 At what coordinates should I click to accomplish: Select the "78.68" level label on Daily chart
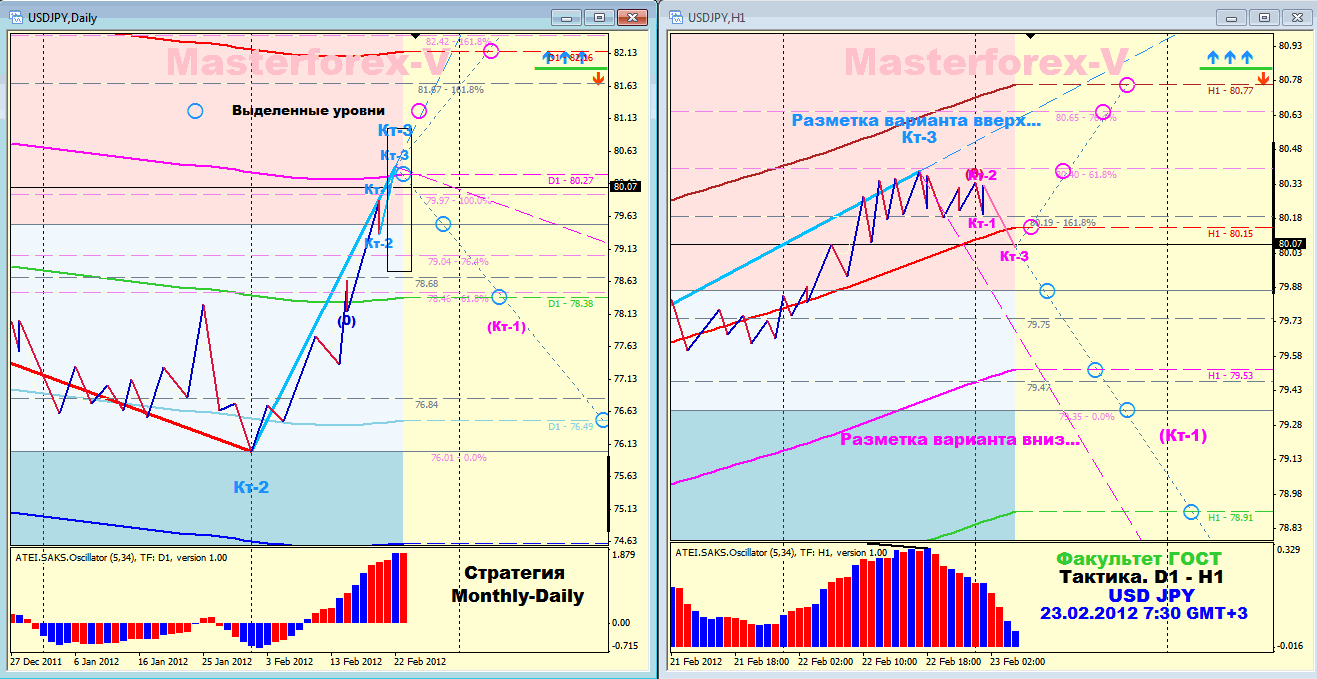[427, 284]
